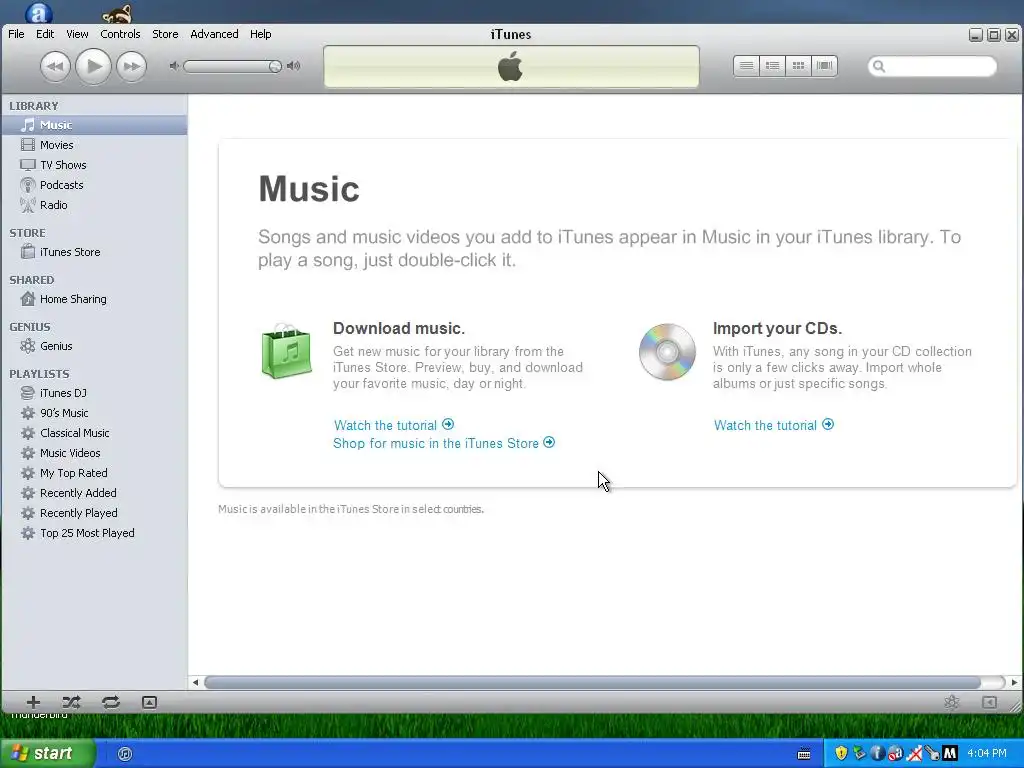Open the File menu
Image resolution: width=1024 pixels, height=768 pixels.
tap(16, 34)
